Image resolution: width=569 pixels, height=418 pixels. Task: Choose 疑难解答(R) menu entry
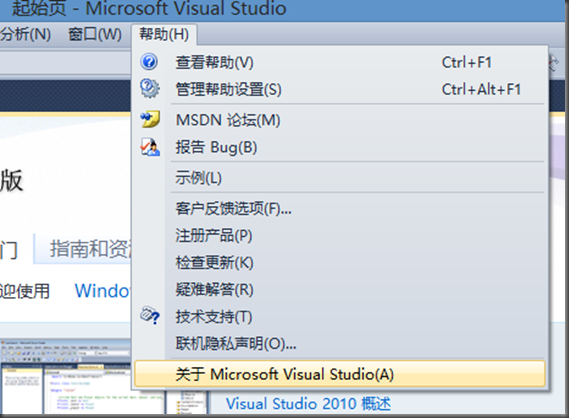pyautogui.click(x=340, y=290)
